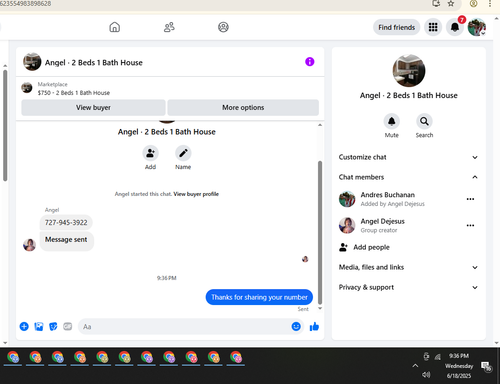Viewport: 500px width, 384px height.
Task: Open the taskbar network icon
Action: click(x=437, y=357)
